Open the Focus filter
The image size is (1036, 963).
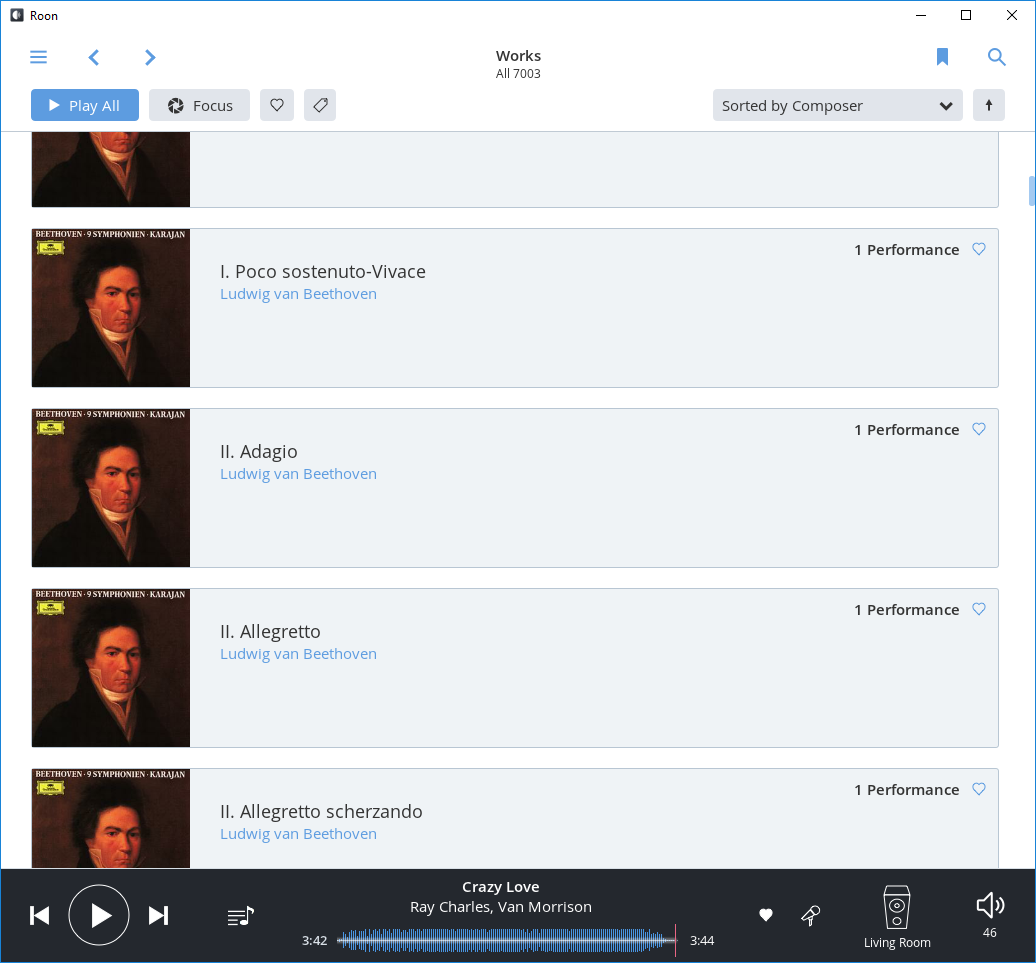tap(200, 105)
